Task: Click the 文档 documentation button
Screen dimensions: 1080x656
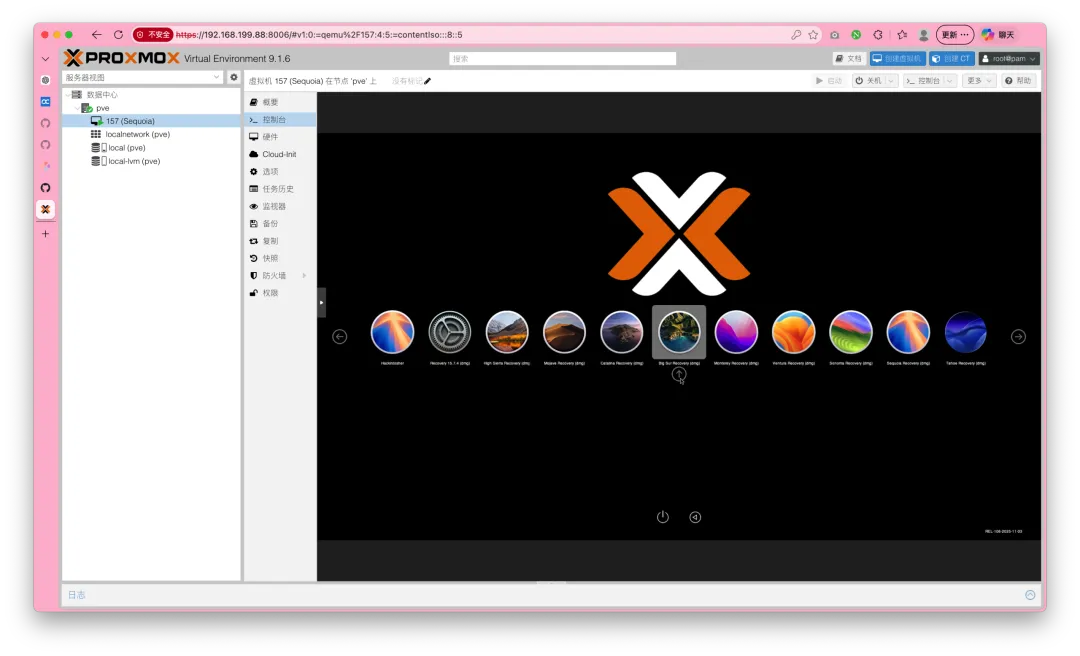Action: [x=849, y=59]
